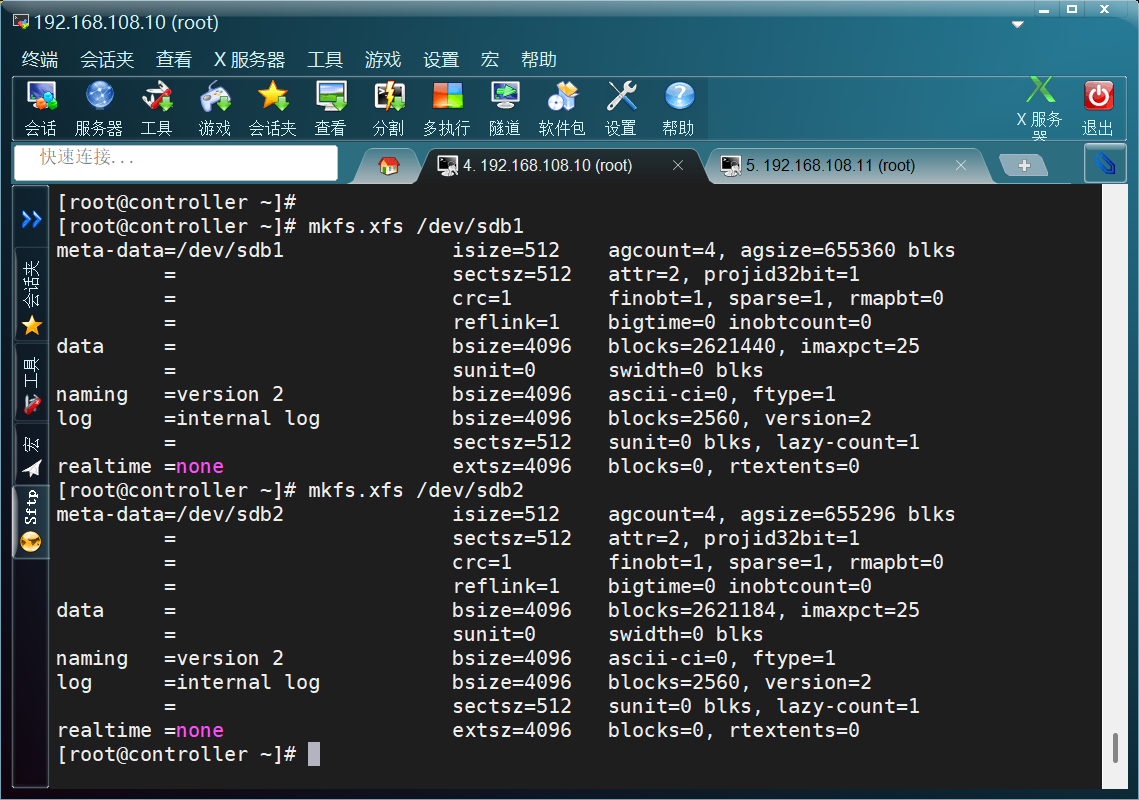This screenshot has height=800, width=1139.
Task: Click the red 退出 (Exit) icon
Action: (1098, 109)
